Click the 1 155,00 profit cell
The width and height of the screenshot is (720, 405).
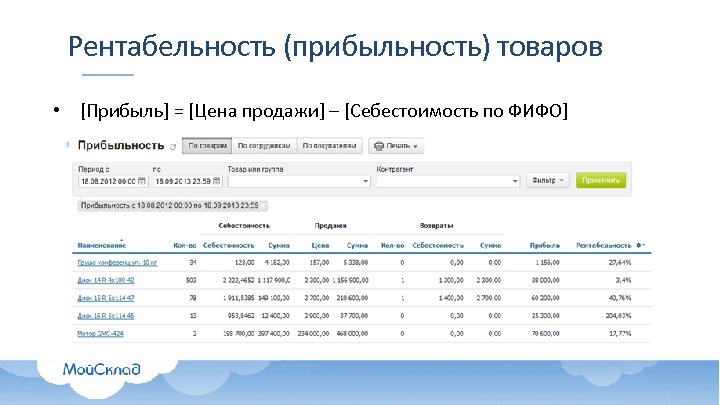point(547,263)
